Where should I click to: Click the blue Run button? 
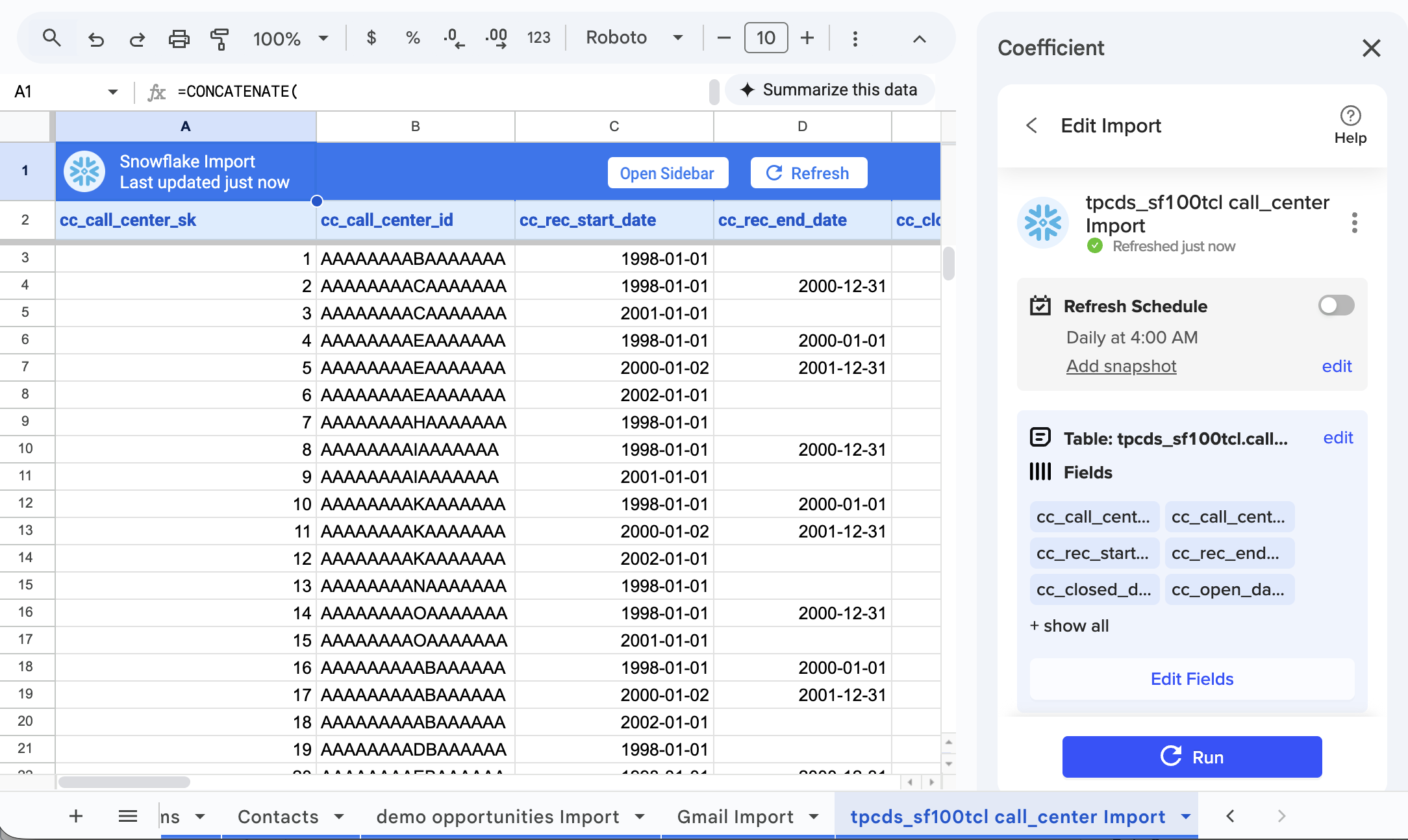(1192, 757)
